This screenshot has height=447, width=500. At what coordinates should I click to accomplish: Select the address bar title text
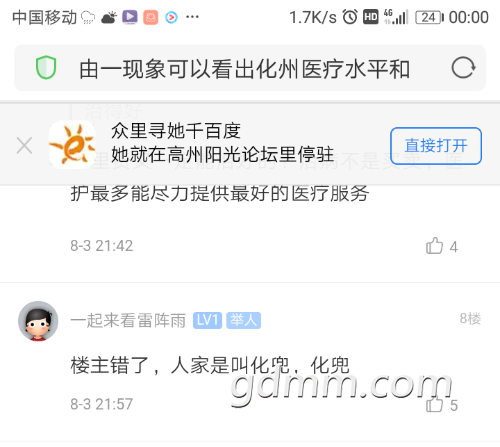point(244,69)
